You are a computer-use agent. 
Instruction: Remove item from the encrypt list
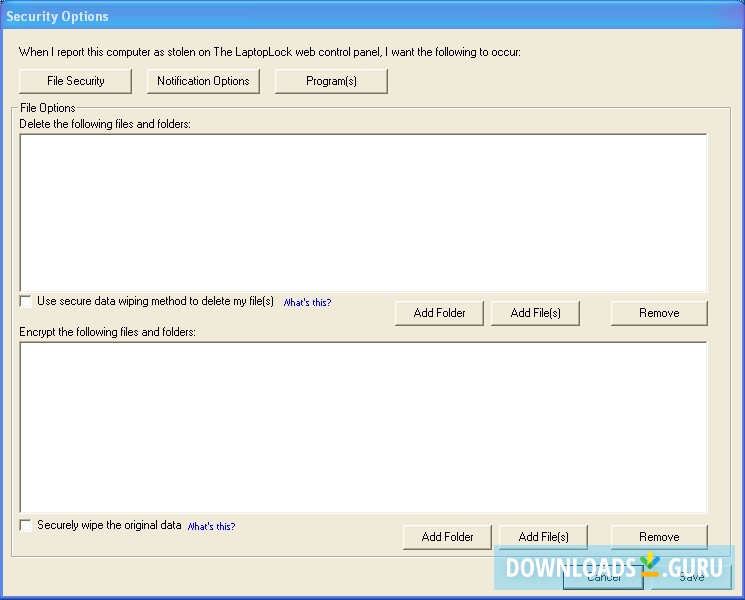point(659,537)
